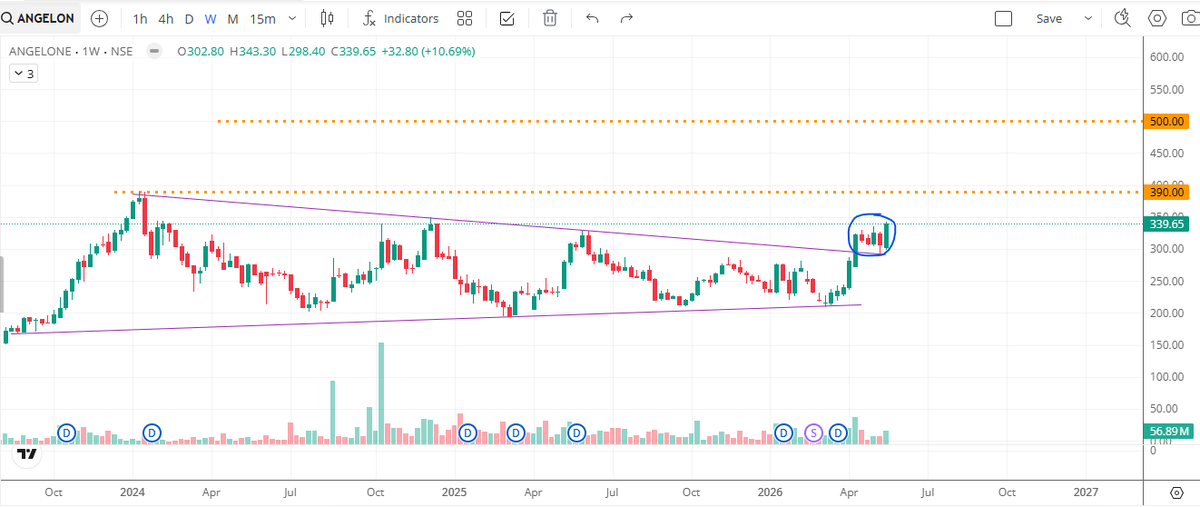Click the checkmark box toolbar icon
This screenshot has width=1200, height=507.
507,18
